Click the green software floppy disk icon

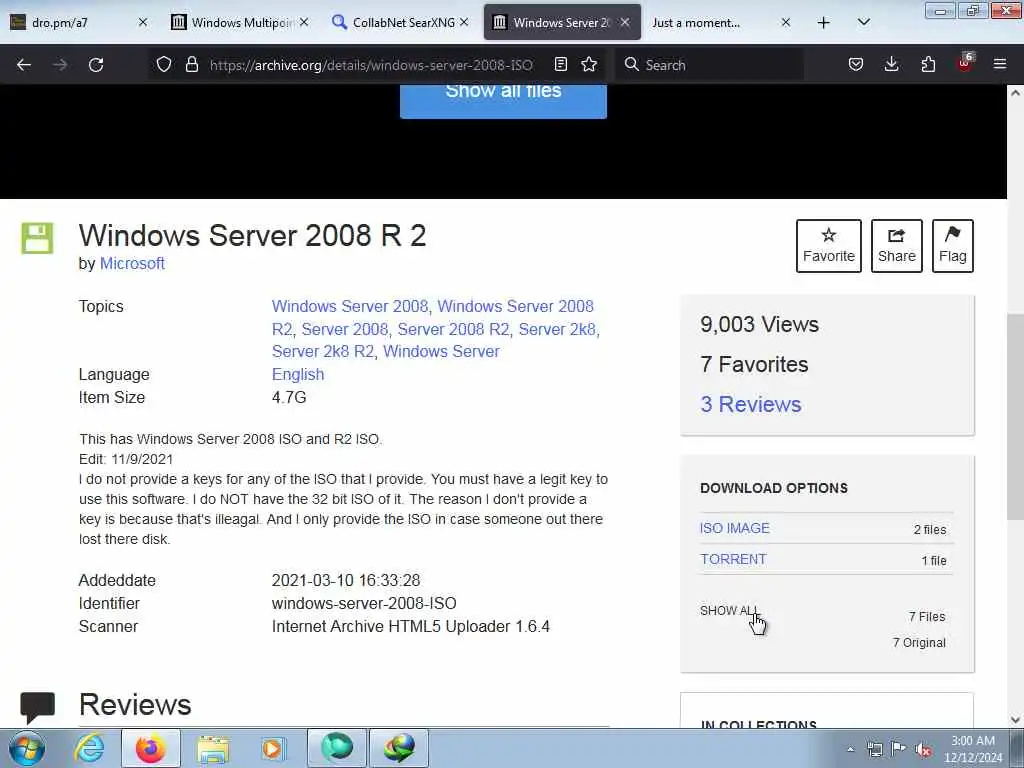tap(37, 238)
